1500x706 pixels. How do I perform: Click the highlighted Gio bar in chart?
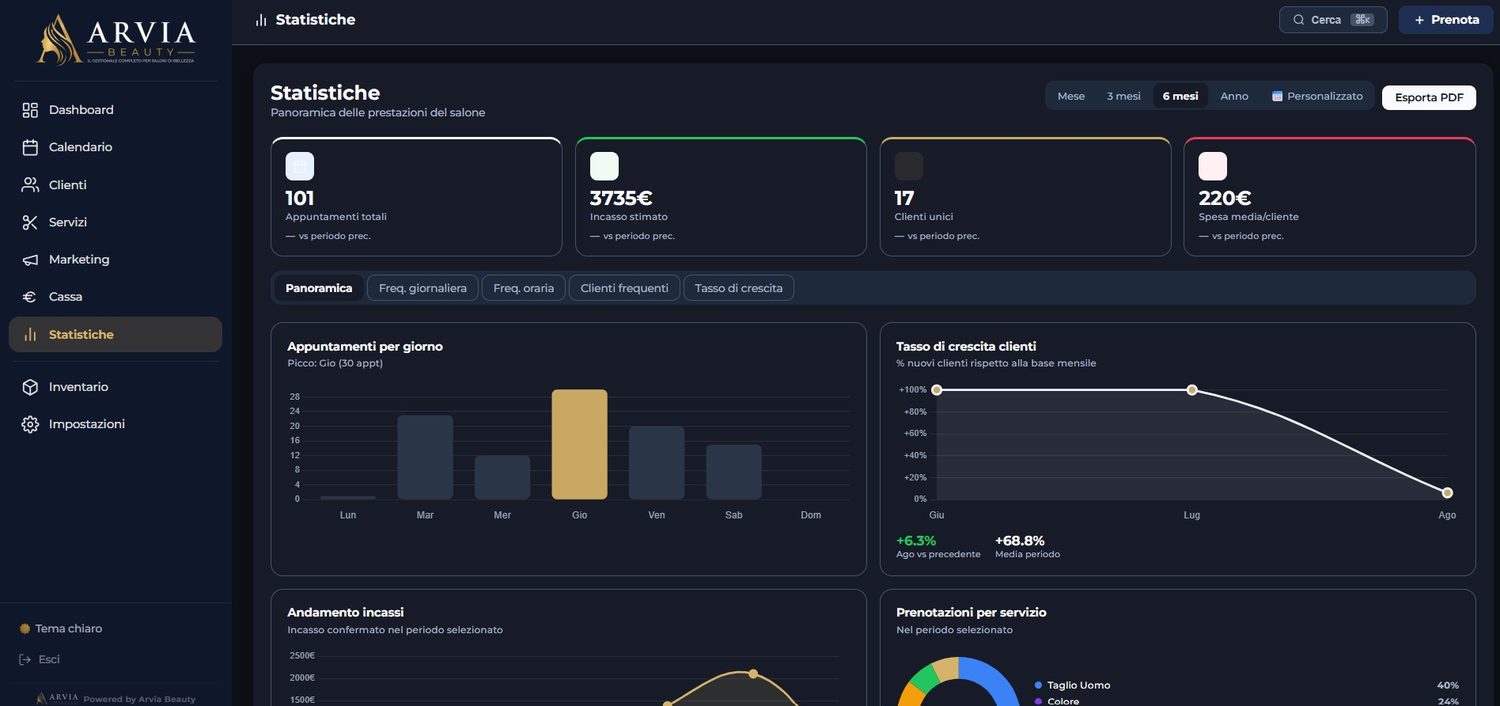click(580, 444)
